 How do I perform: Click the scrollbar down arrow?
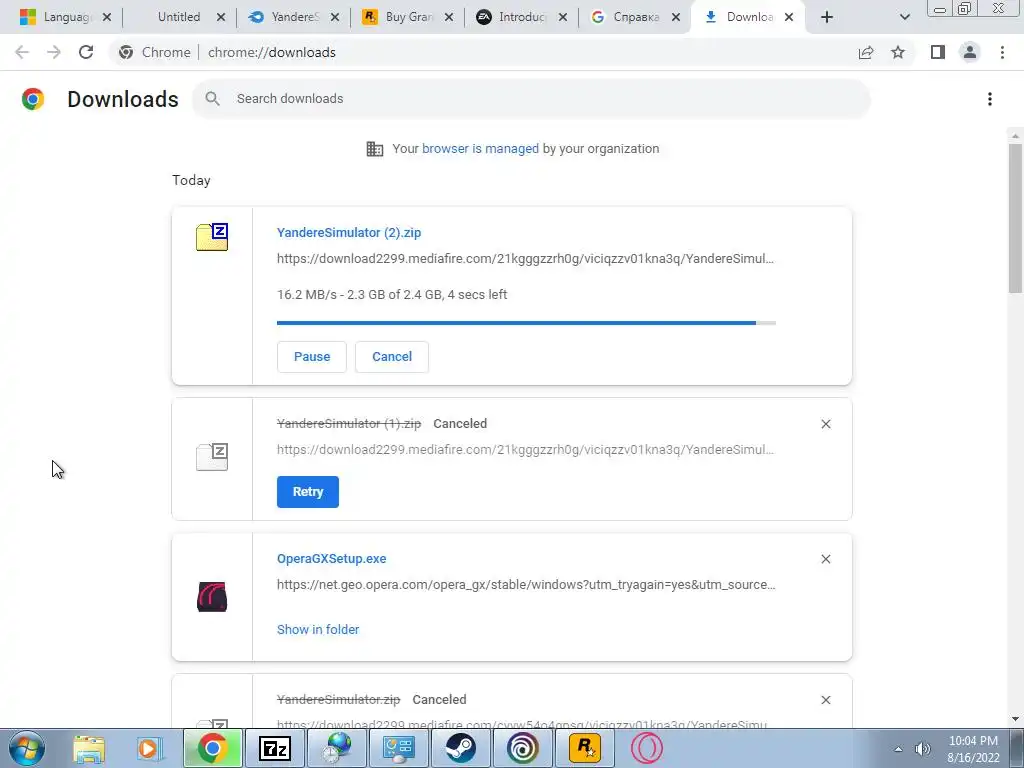coord(1015,719)
